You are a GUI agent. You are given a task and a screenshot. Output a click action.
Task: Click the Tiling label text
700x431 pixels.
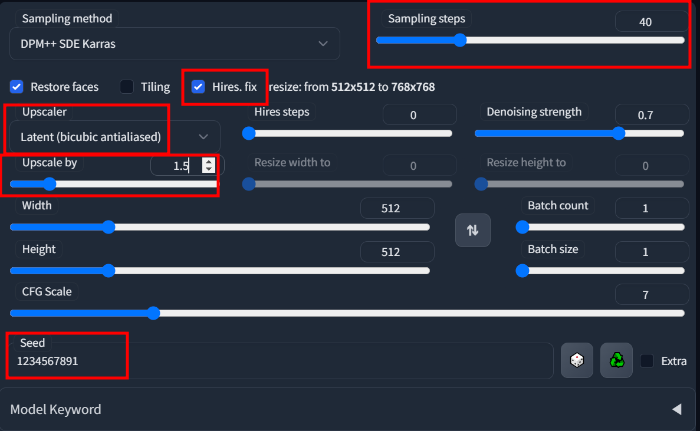point(155,87)
